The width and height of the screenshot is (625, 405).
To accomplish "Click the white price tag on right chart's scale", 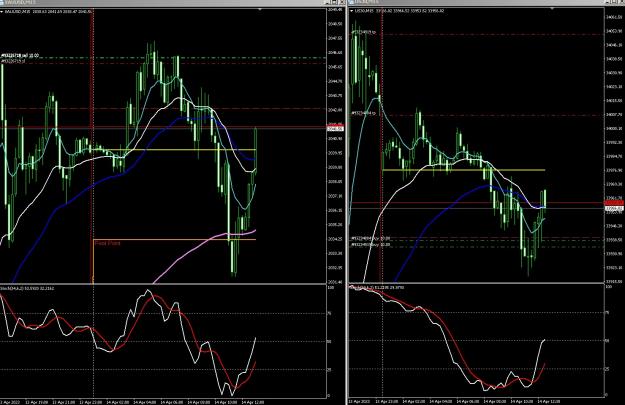I will pos(614,208).
